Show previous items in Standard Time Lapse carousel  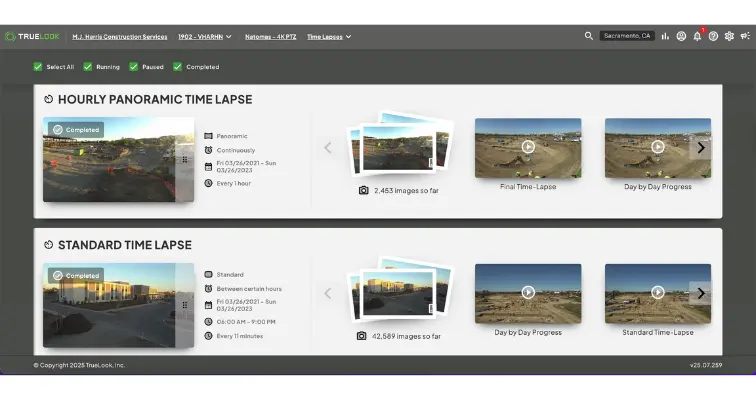[x=328, y=293]
